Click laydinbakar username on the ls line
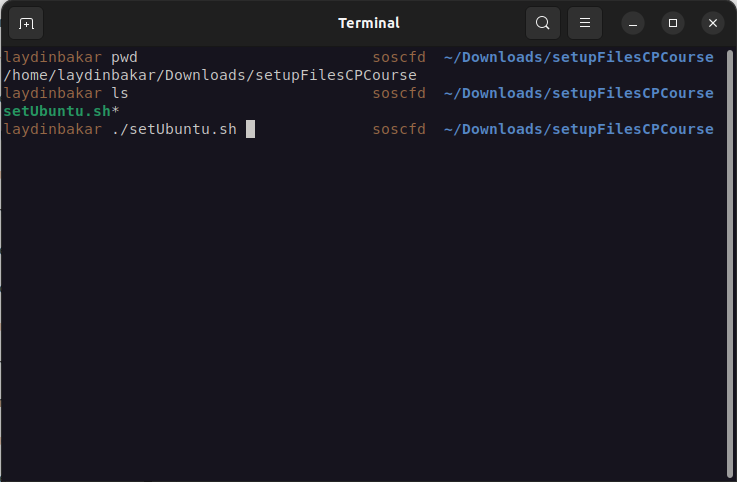The height and width of the screenshot is (482, 737). 53,93
